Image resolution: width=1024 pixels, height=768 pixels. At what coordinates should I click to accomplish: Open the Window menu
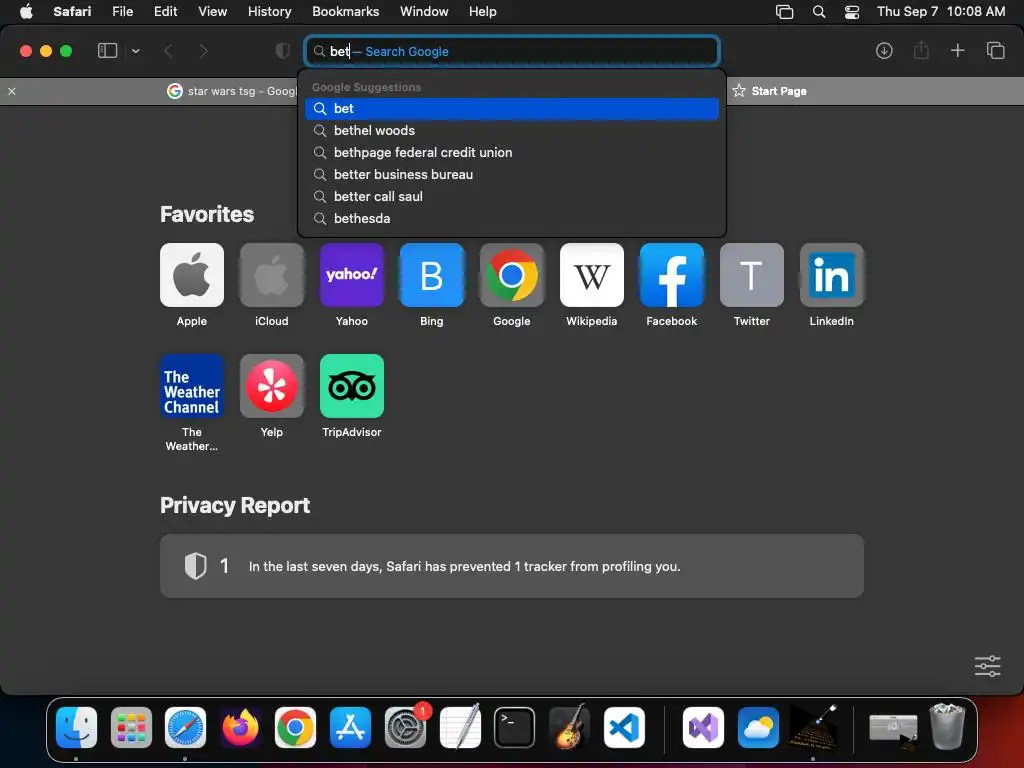pyautogui.click(x=424, y=11)
